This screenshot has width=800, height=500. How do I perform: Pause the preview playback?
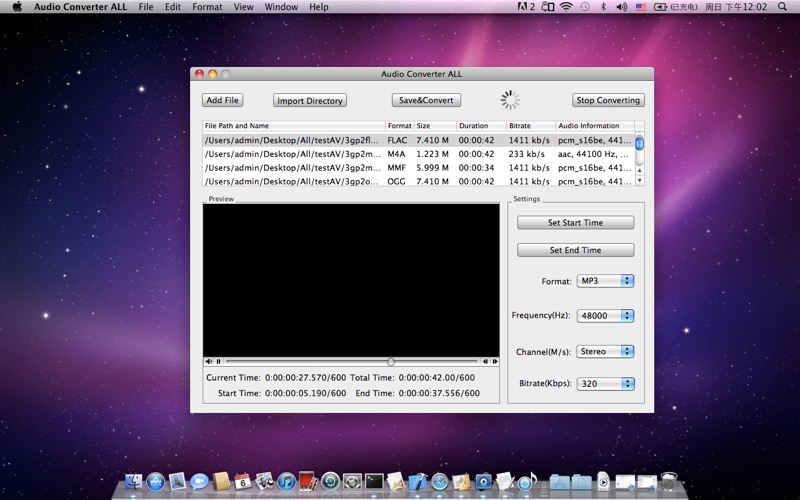click(218, 361)
